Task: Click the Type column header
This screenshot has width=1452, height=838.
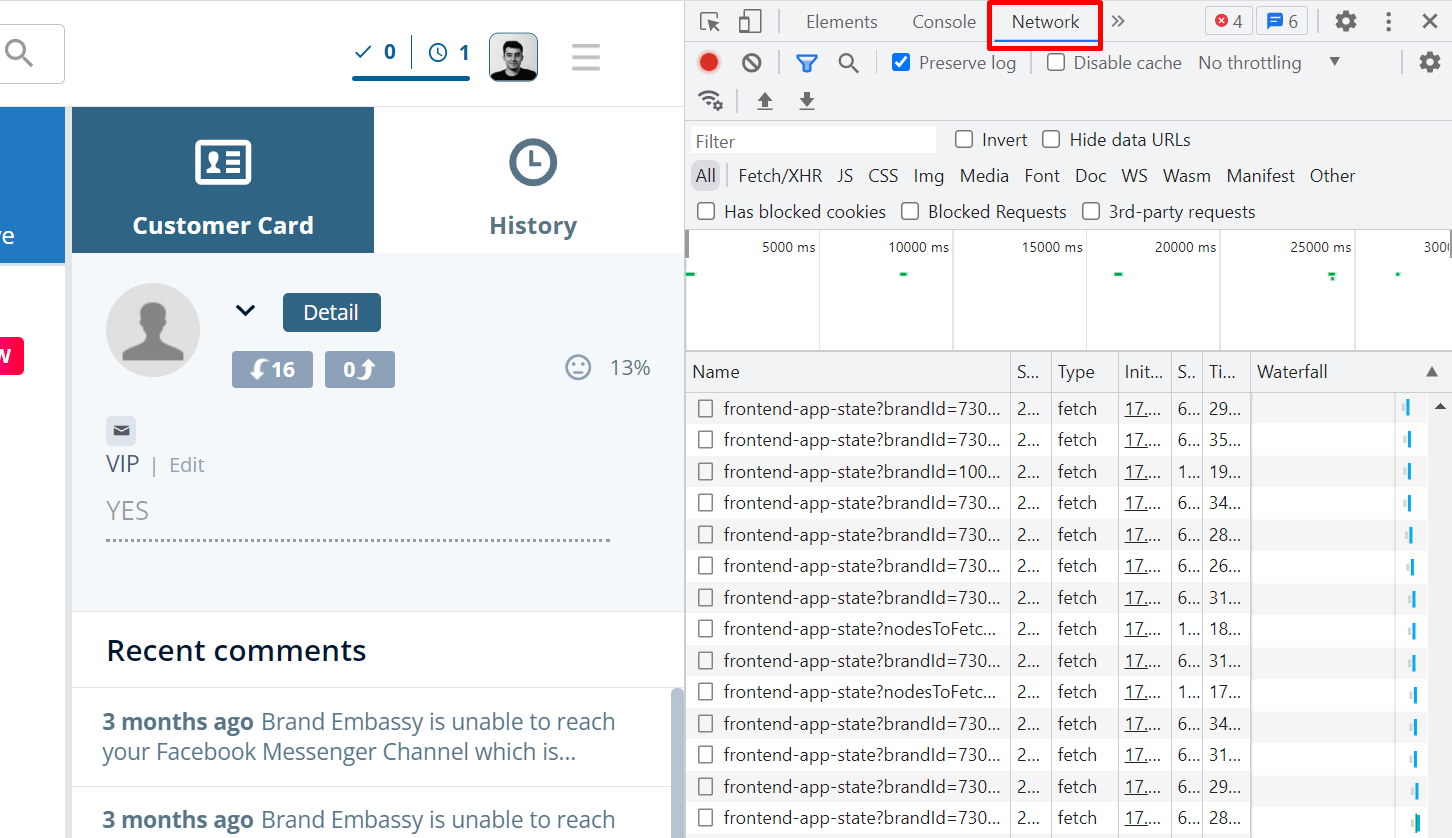Action: coord(1083,372)
